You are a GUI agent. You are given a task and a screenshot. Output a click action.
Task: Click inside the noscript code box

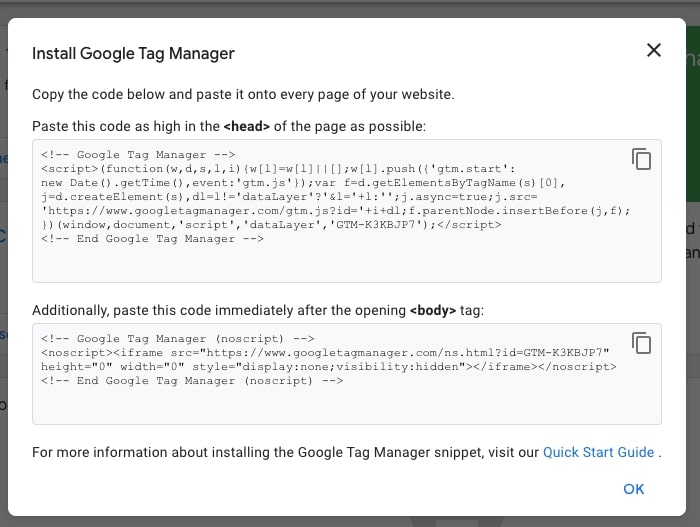[347, 374]
